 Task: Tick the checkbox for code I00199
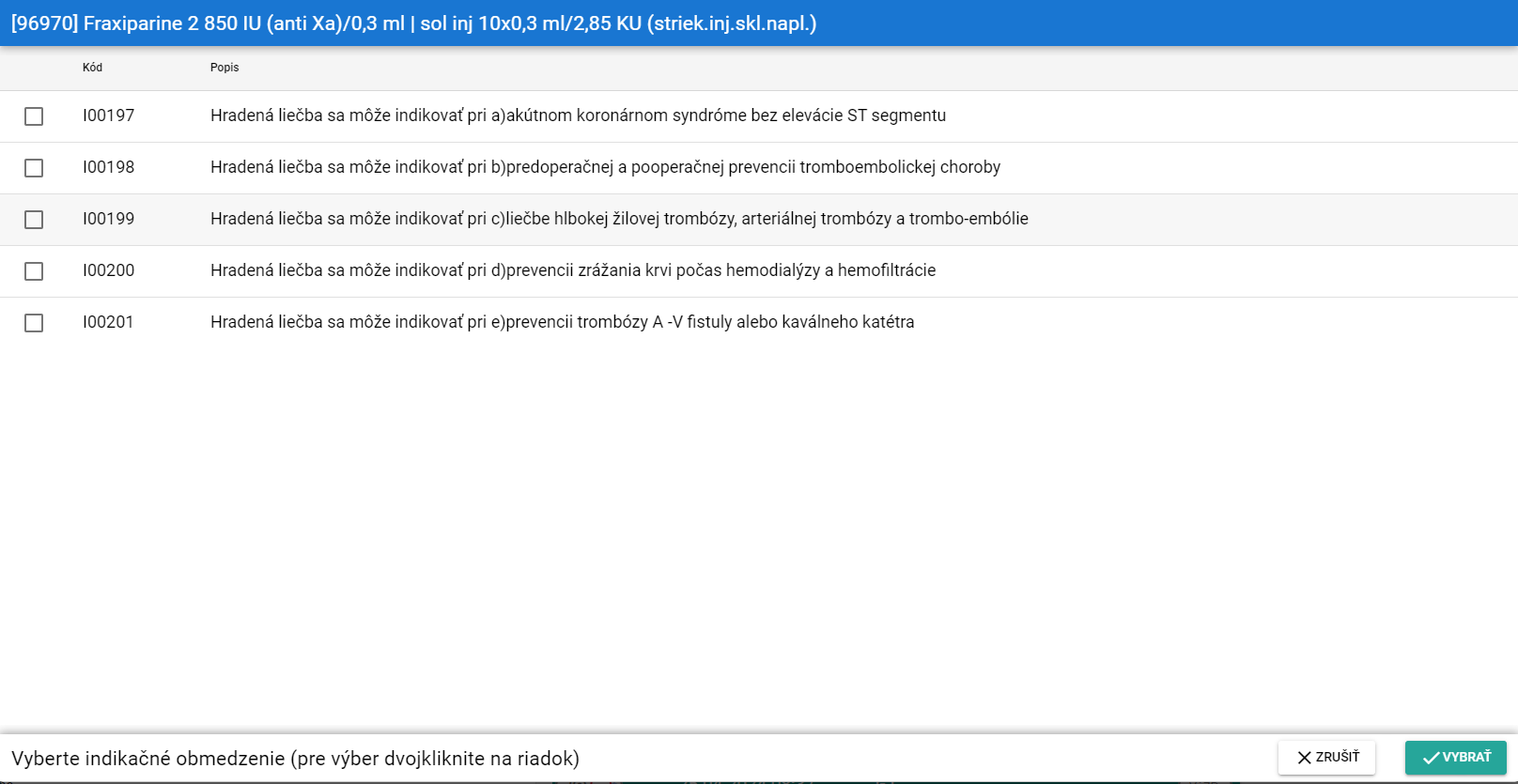click(34, 220)
